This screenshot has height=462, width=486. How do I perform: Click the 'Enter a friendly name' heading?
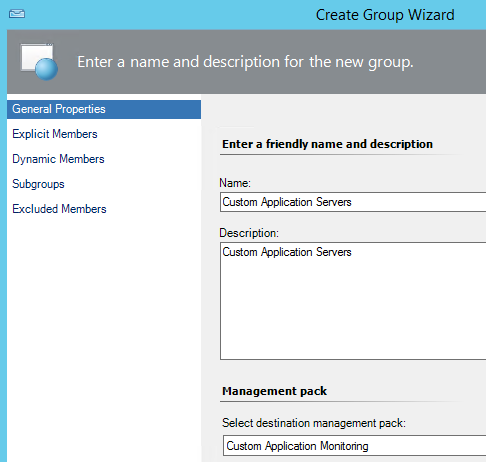point(327,144)
